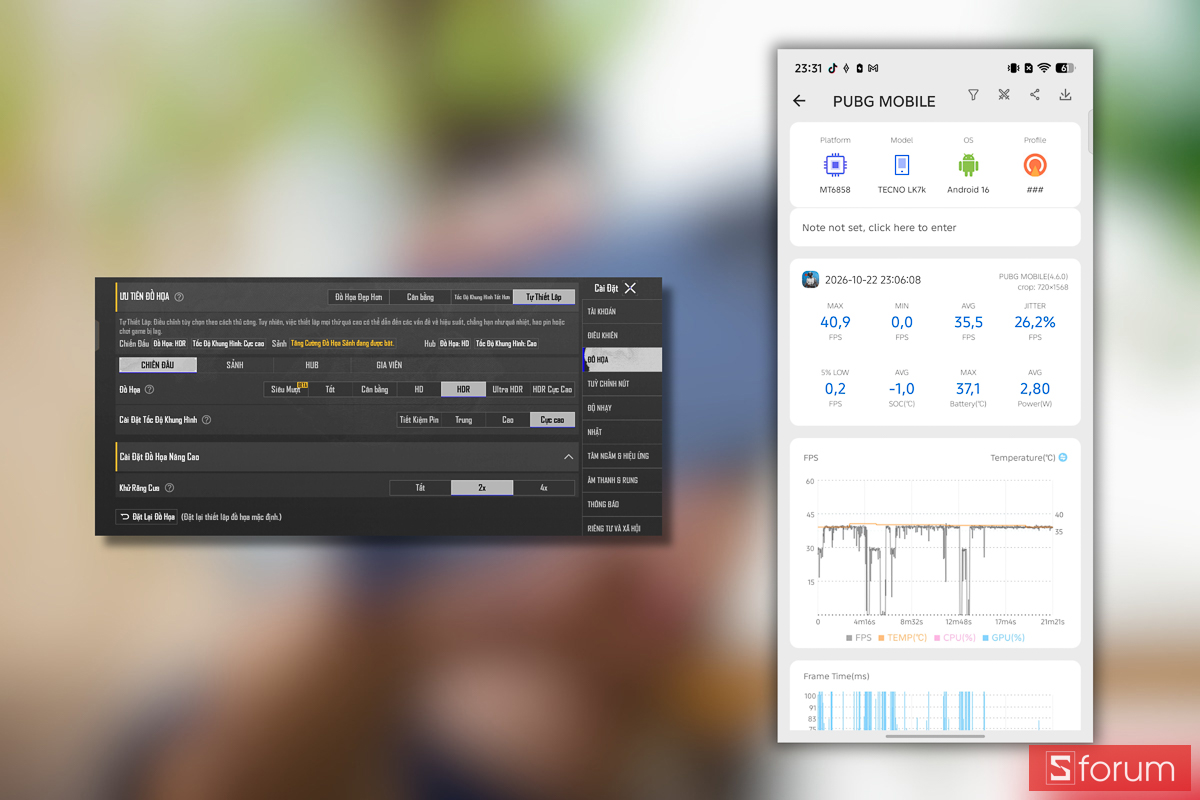Download the report with the download icon

coord(1065,95)
